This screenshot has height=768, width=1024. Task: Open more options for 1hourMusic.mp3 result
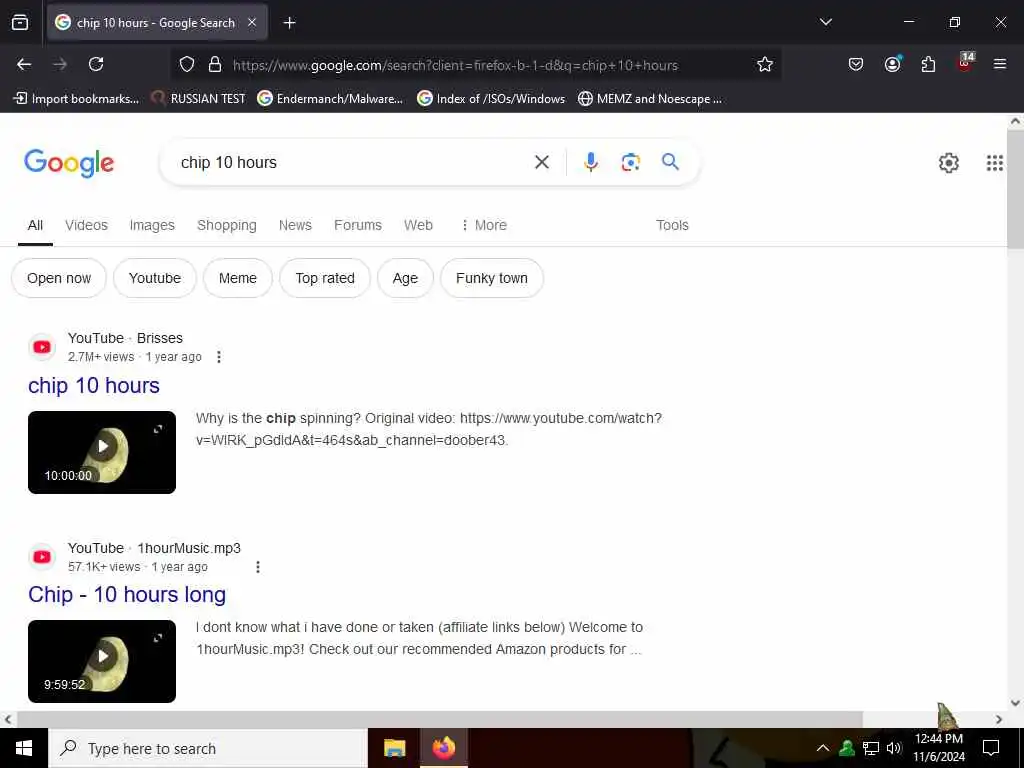(258, 567)
